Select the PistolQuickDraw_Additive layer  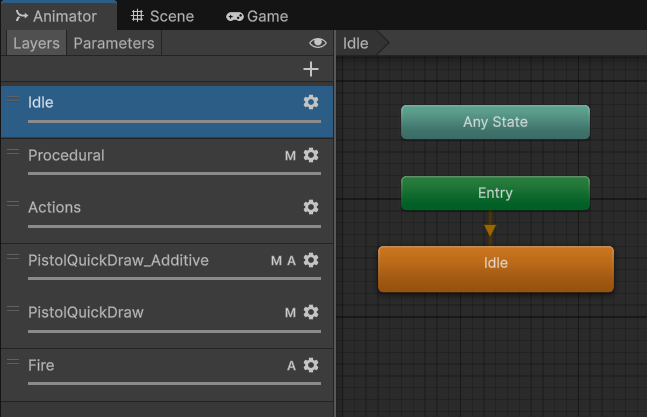[x=167, y=269]
